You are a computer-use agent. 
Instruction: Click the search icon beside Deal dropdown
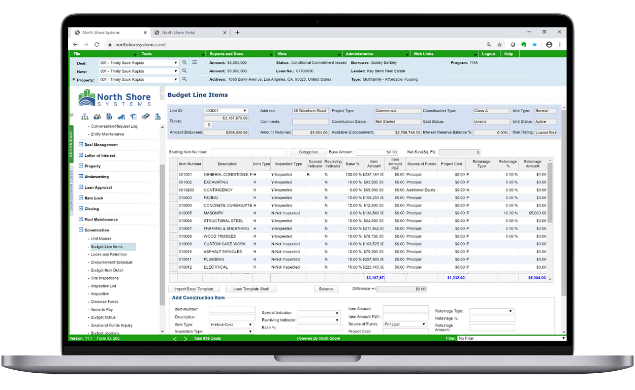point(184,62)
